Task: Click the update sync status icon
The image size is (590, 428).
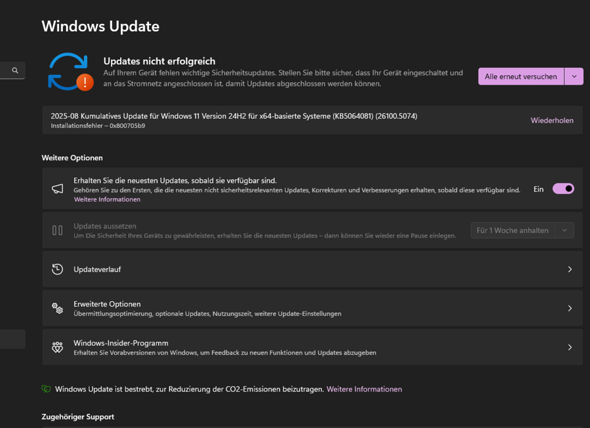Action: click(x=70, y=72)
